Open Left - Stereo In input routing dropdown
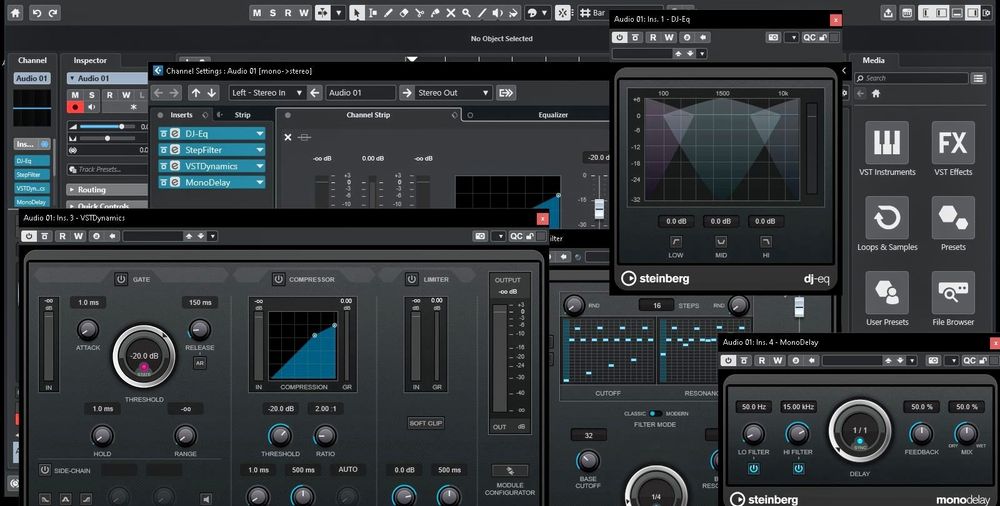This screenshot has height=506, width=1000. coord(267,93)
